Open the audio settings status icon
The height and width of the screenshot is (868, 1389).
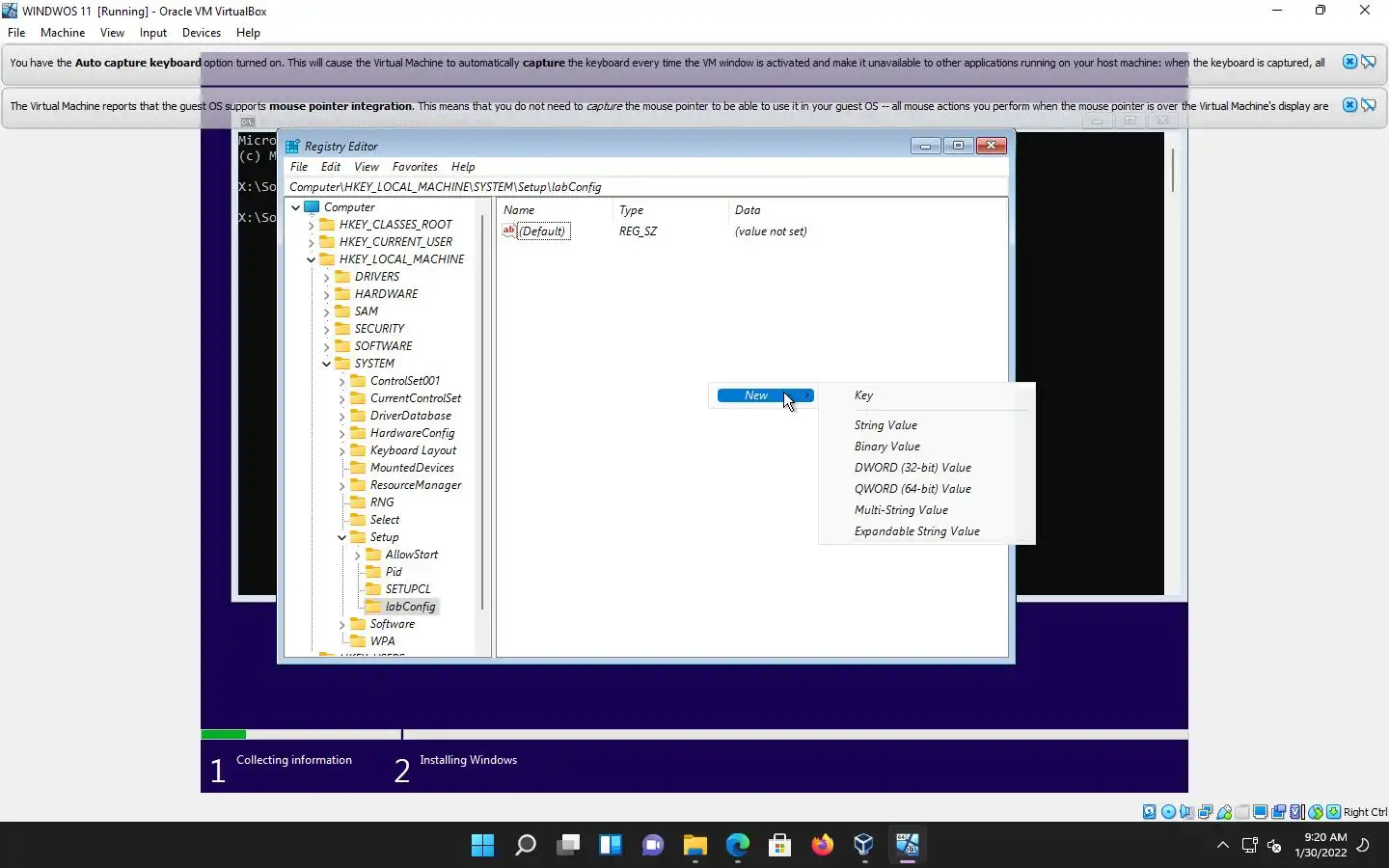point(1187,812)
